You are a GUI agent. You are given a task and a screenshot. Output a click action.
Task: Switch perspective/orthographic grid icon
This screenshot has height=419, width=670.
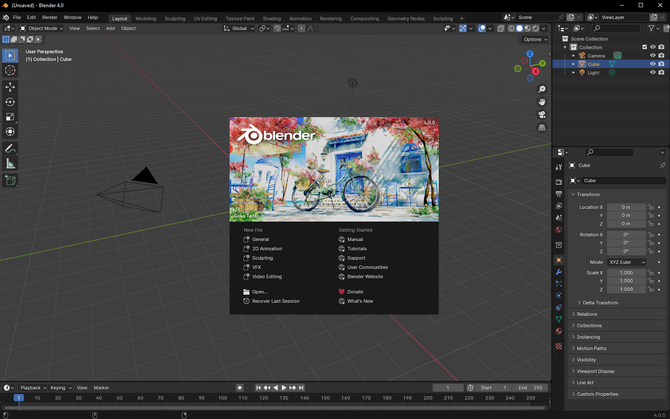[x=542, y=128]
